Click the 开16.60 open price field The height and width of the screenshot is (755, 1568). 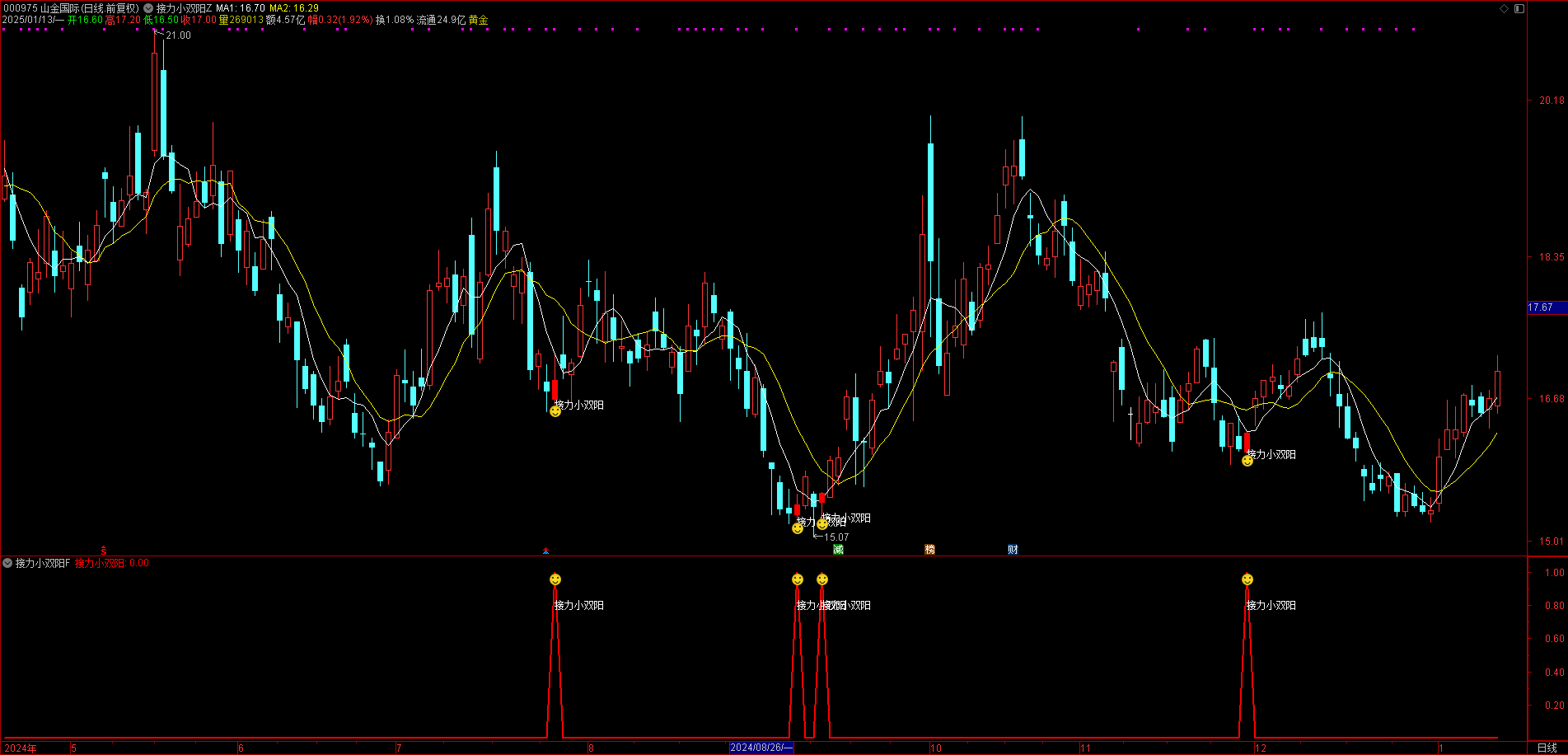pos(85,20)
